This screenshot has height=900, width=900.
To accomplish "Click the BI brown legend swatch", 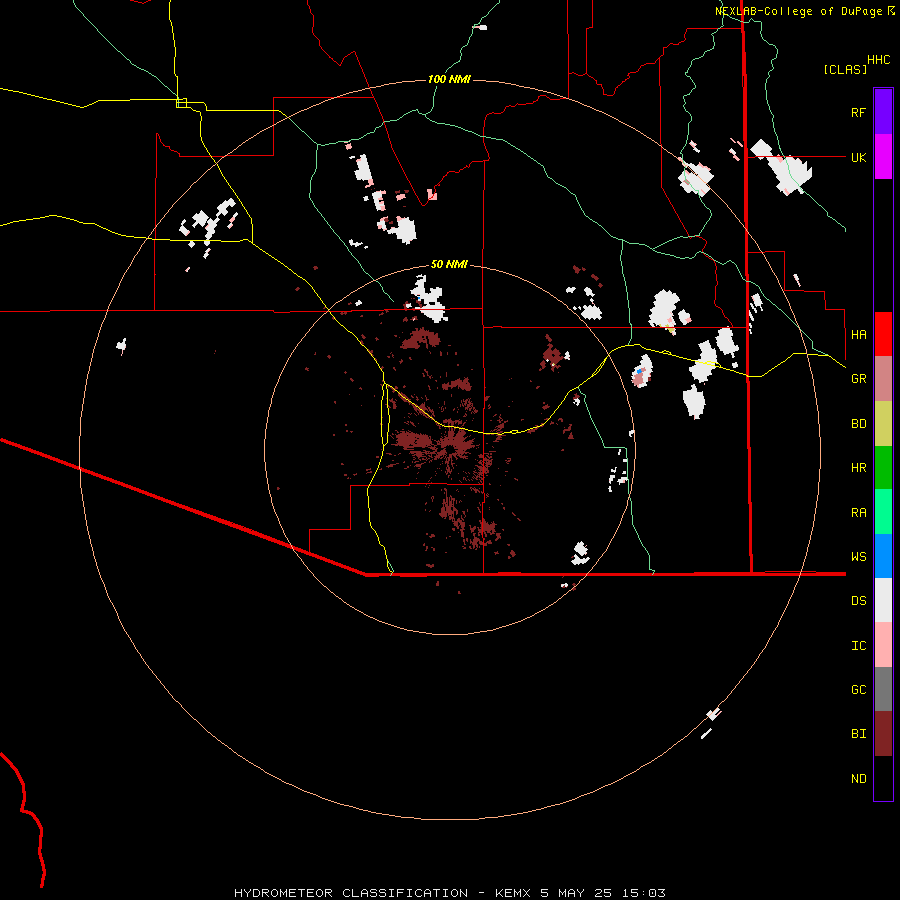I will pos(883,734).
